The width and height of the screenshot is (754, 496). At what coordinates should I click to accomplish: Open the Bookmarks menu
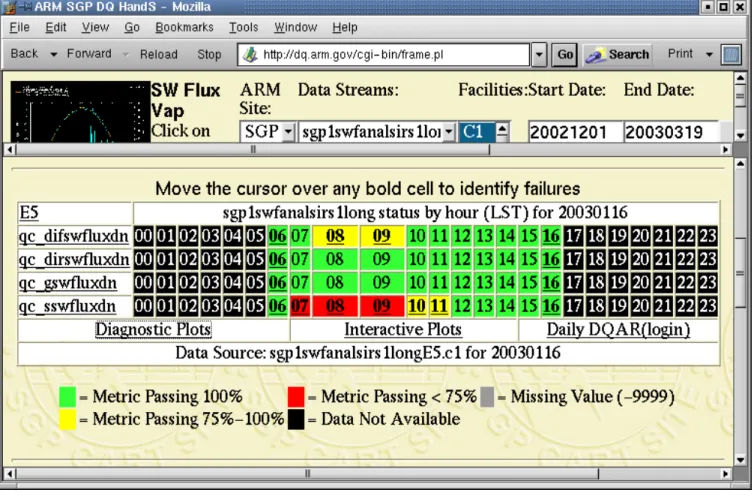coord(184,27)
